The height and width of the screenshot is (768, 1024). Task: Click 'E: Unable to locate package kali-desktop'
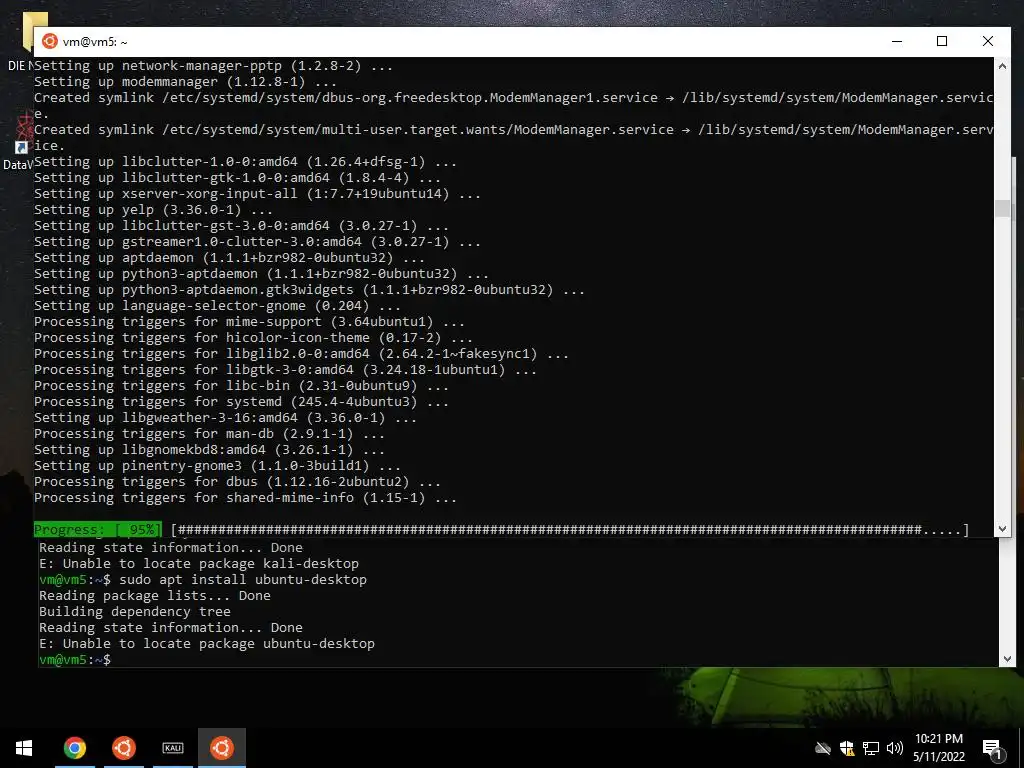[199, 564]
